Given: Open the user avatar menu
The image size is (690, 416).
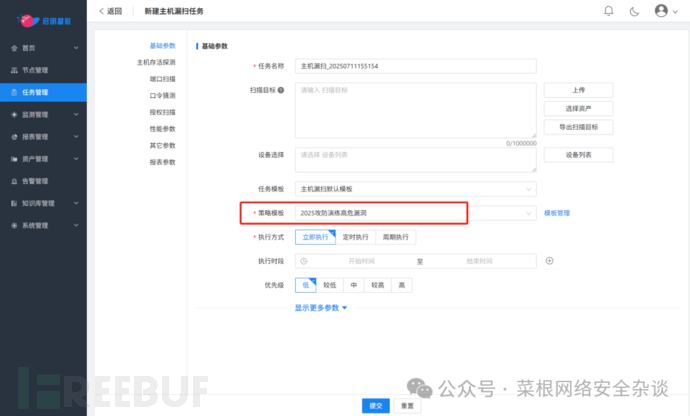Looking at the screenshot, I should (661, 11).
